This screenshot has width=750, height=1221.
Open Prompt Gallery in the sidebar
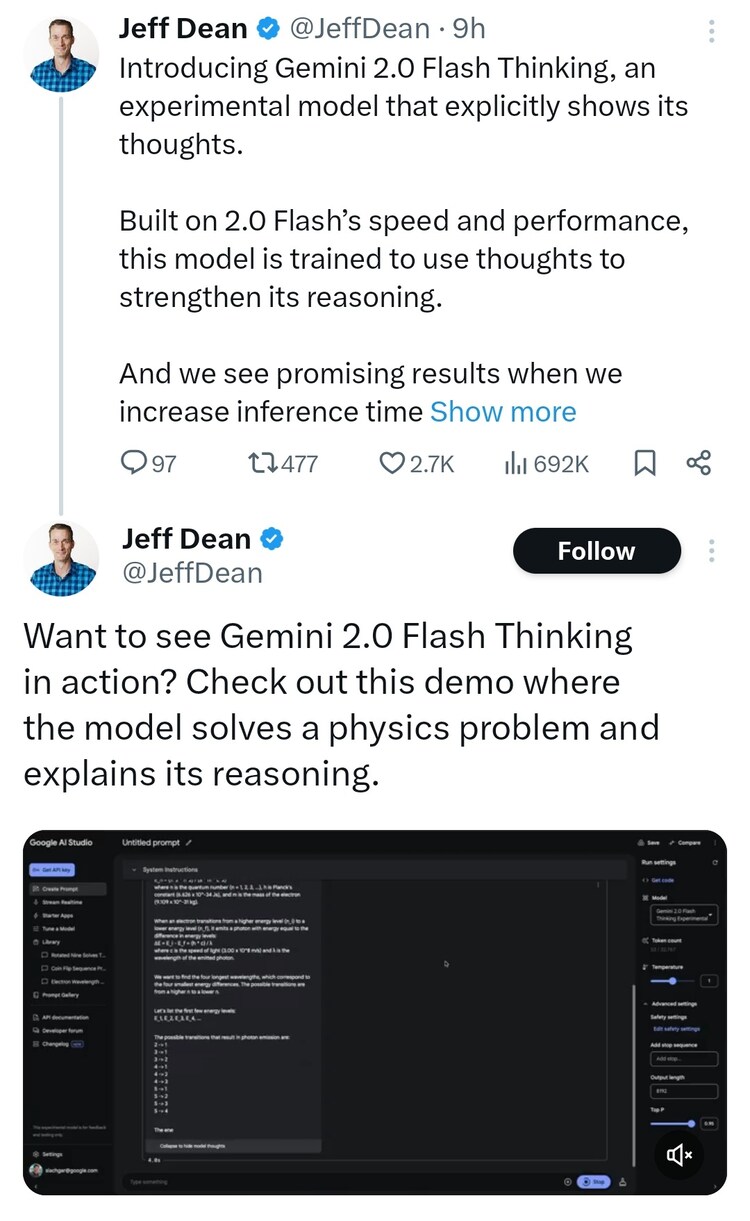tap(62, 995)
